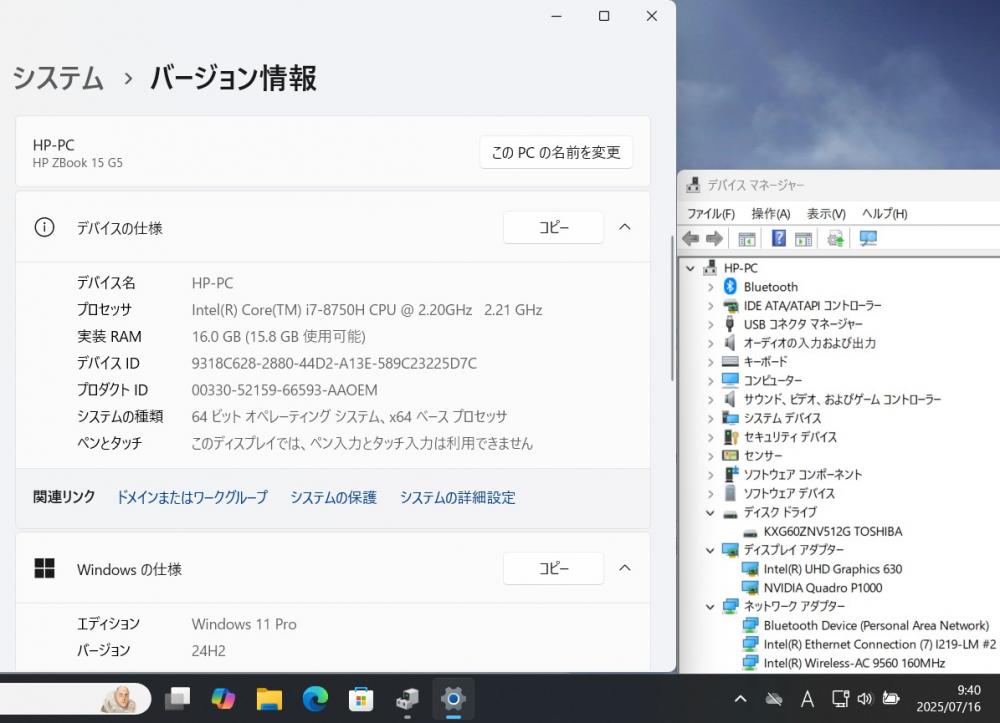Click the volume speaker icon in system tray
This screenshot has width=1000, height=723.
pyautogui.click(x=865, y=699)
